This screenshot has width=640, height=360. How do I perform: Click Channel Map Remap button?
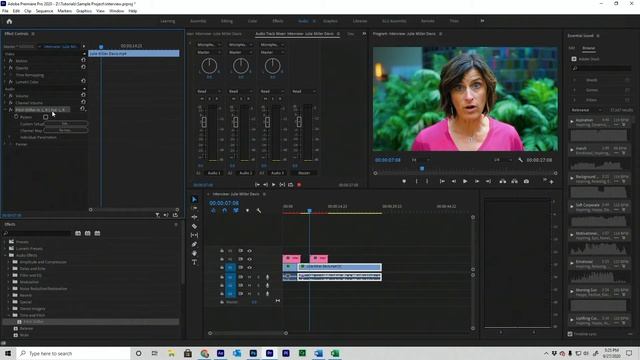point(65,131)
